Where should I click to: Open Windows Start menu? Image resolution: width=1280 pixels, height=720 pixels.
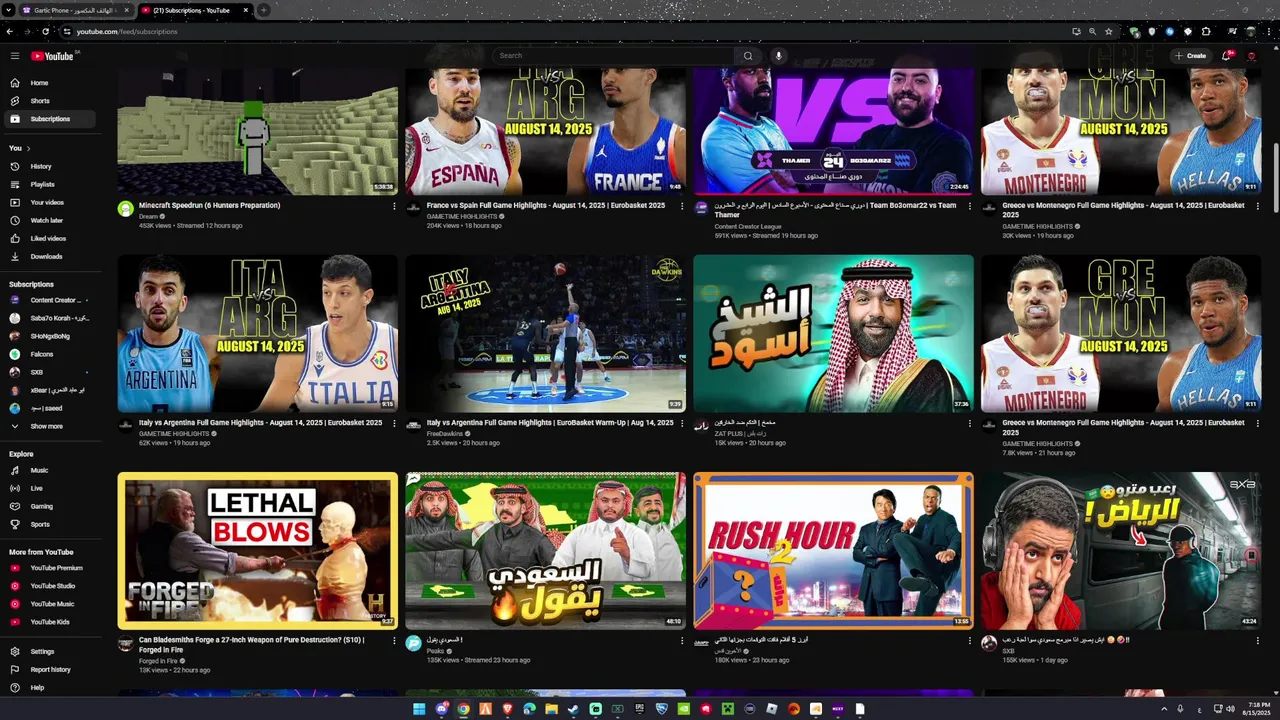(x=420, y=709)
